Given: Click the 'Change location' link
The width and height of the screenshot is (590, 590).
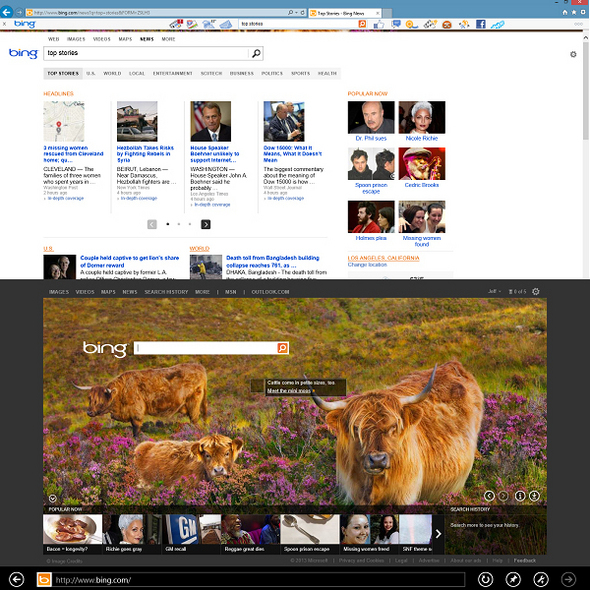Looking at the screenshot, I should (367, 265).
